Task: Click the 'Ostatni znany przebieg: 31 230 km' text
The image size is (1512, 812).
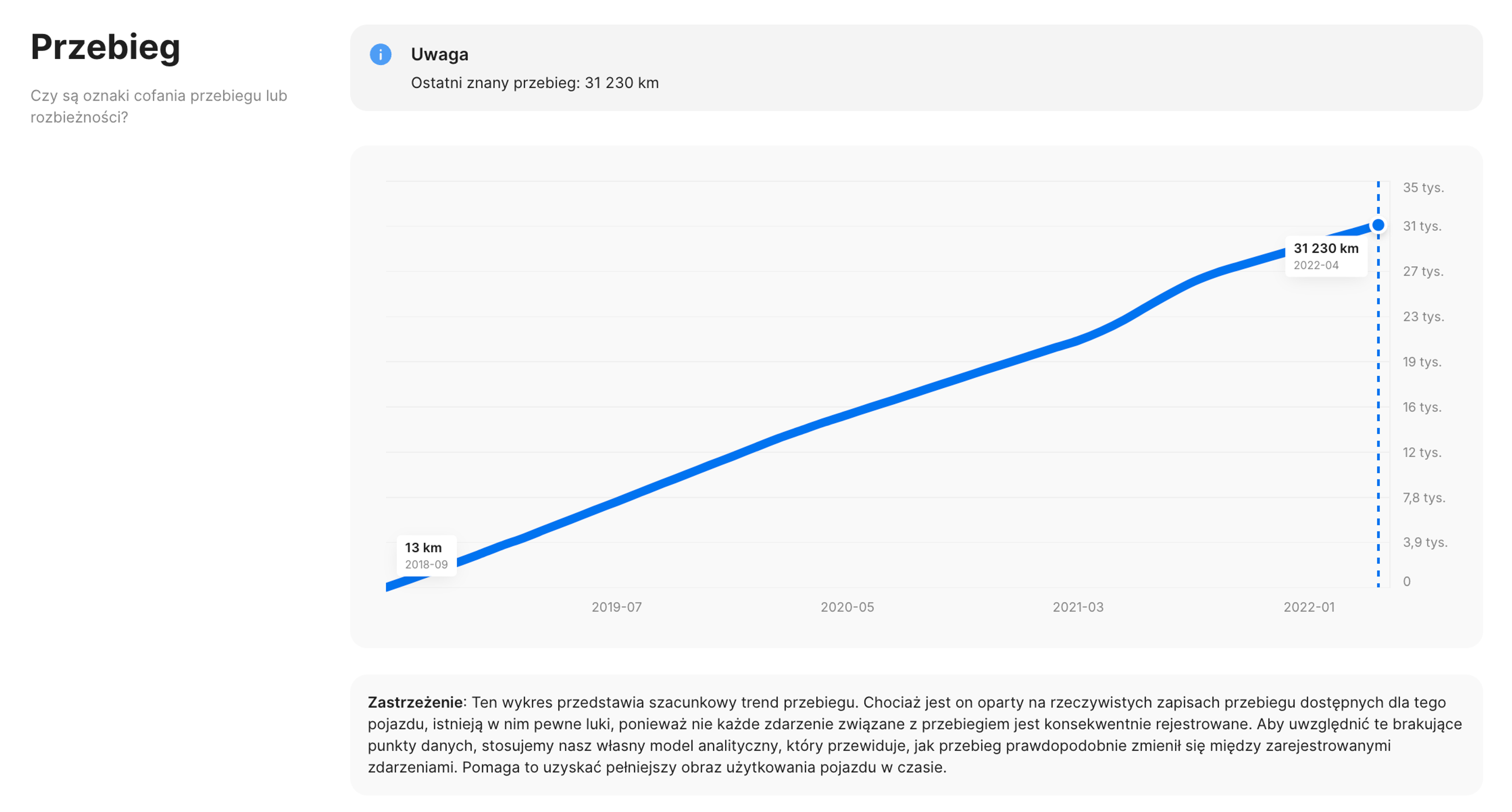Action: tap(534, 83)
